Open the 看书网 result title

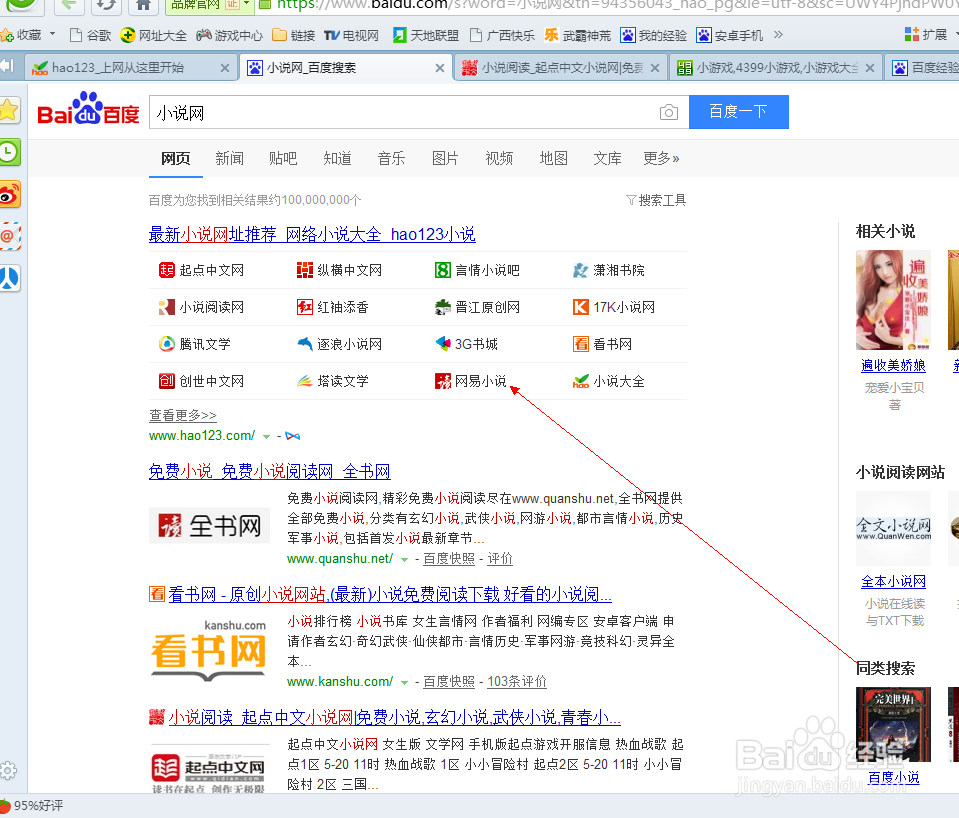tap(390, 594)
